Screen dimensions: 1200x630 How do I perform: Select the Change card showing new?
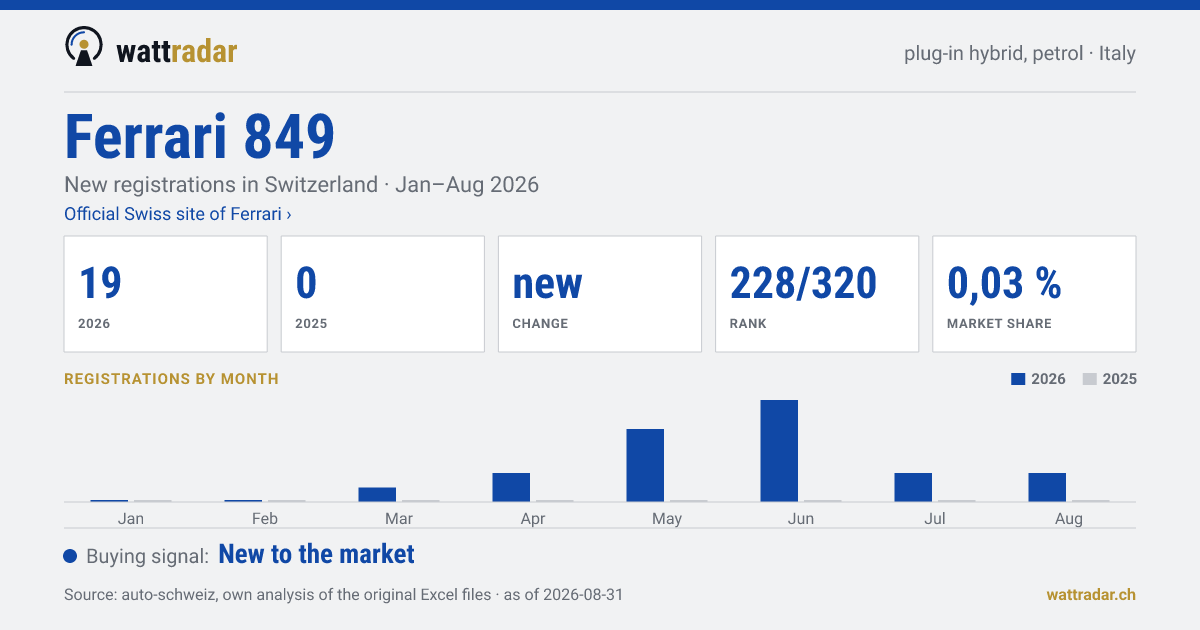600,294
